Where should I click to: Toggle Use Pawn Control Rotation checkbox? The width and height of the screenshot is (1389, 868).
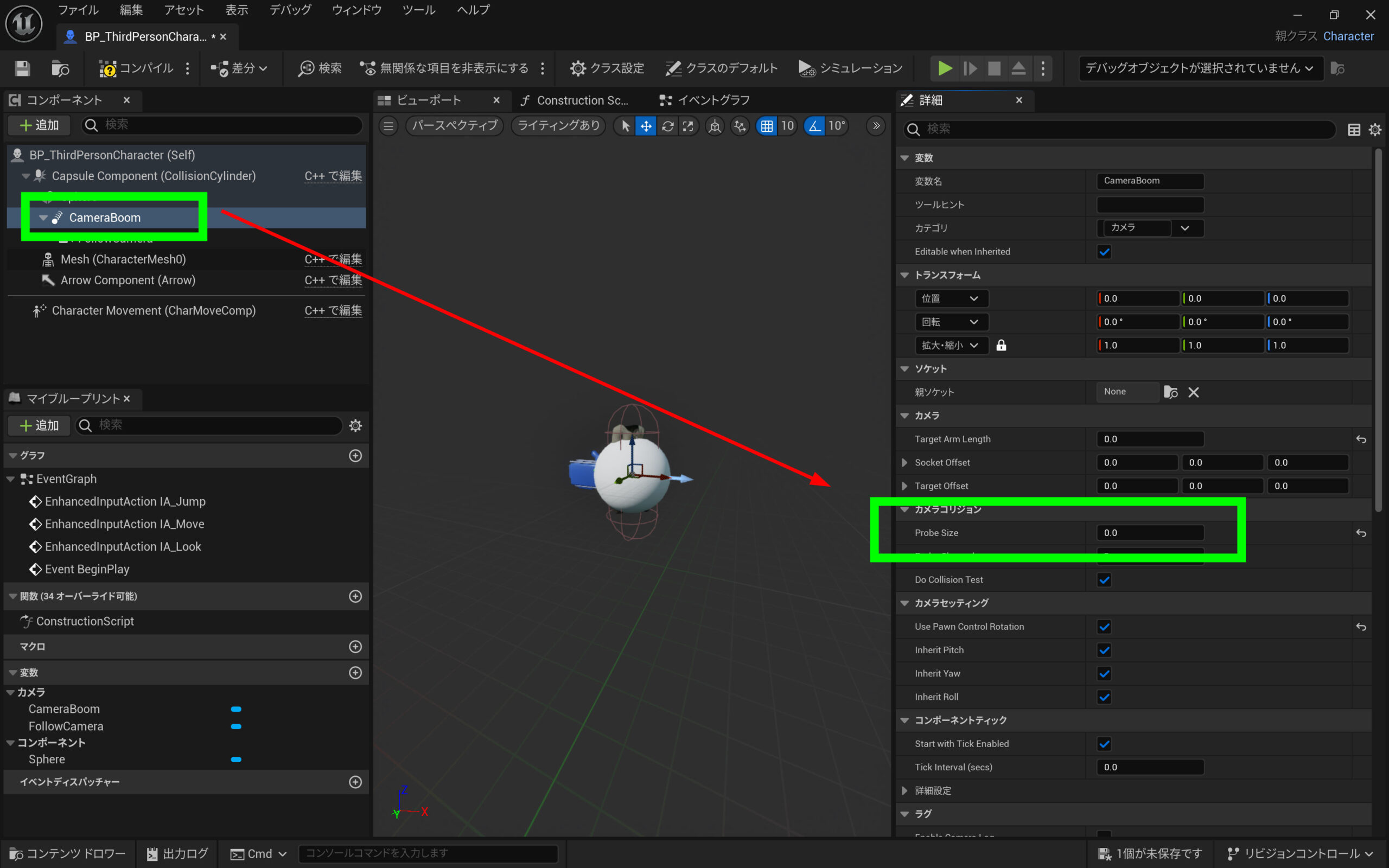[x=1104, y=626]
